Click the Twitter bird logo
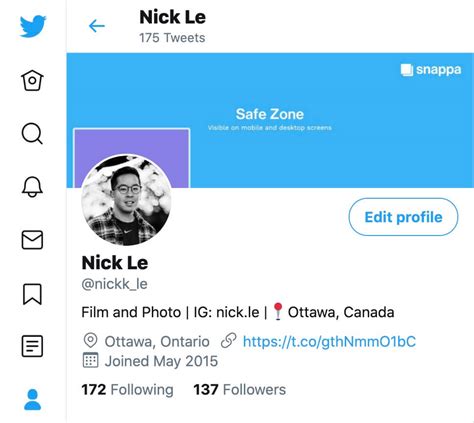Image resolution: width=474 pixels, height=423 pixels. click(33, 26)
